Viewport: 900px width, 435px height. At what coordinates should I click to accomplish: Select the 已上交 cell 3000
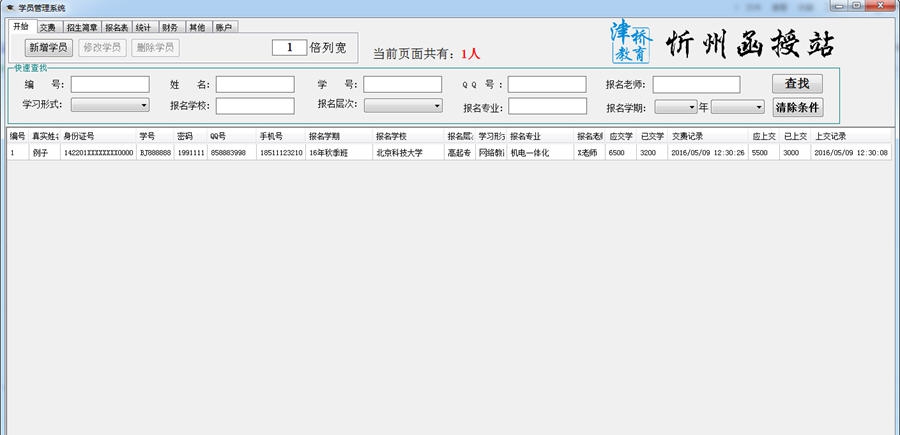[796, 153]
